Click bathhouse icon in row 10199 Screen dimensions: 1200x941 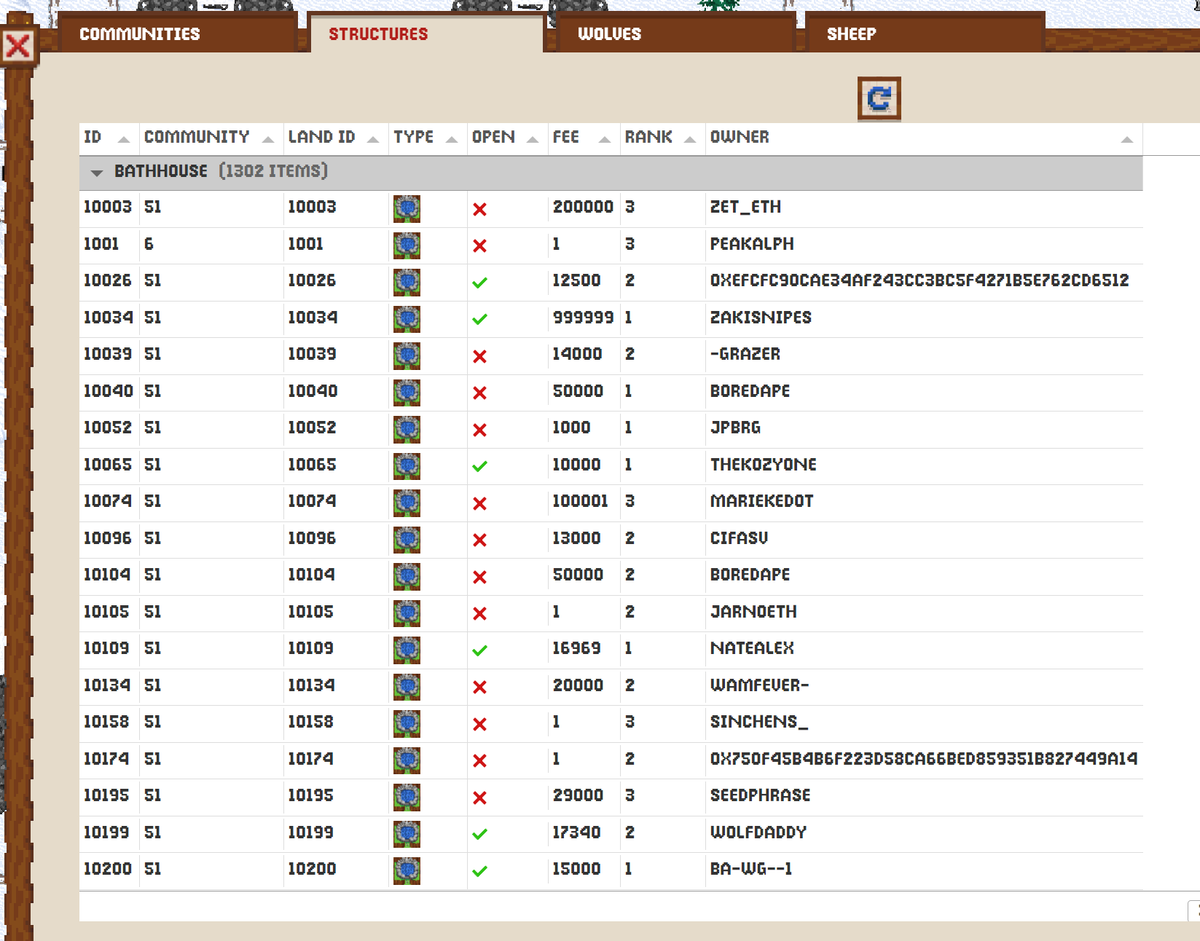[x=406, y=833]
